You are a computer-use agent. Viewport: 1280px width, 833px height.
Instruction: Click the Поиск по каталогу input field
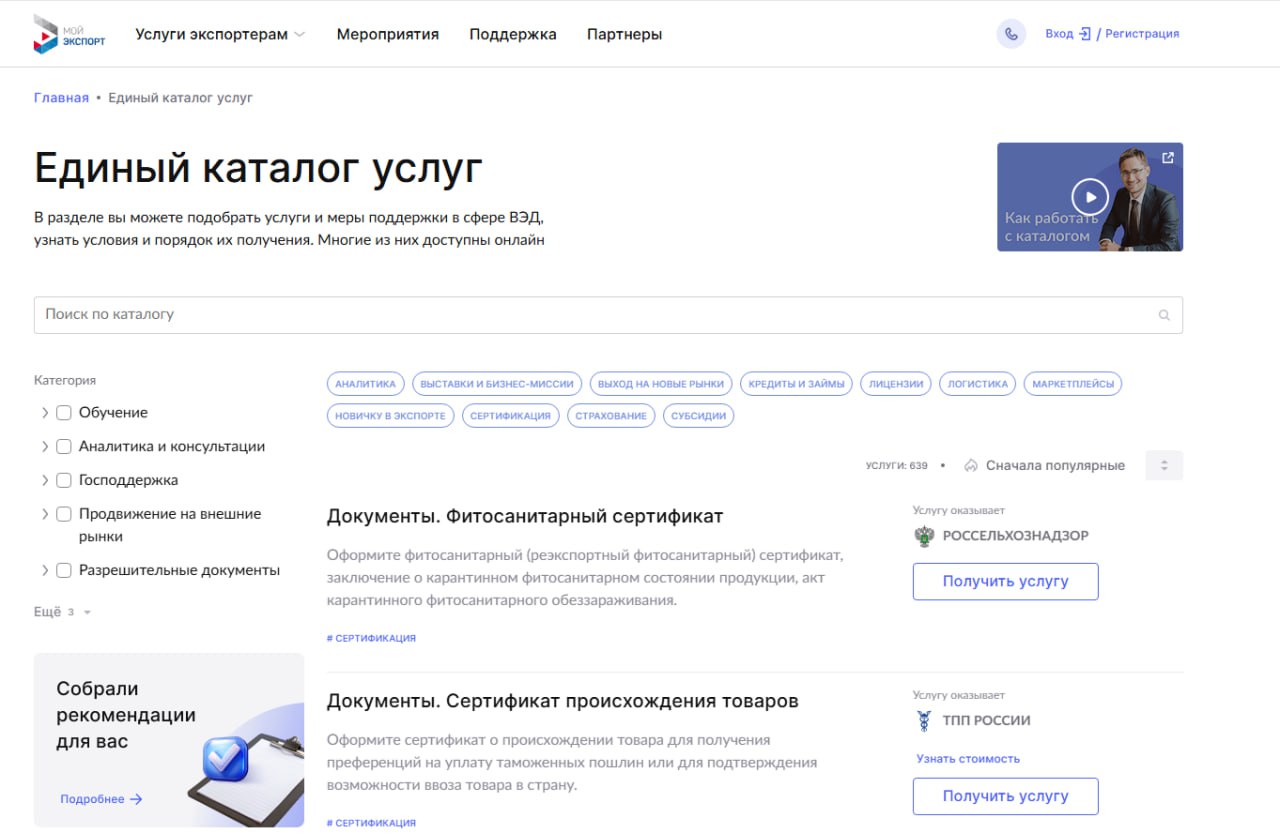(590, 315)
